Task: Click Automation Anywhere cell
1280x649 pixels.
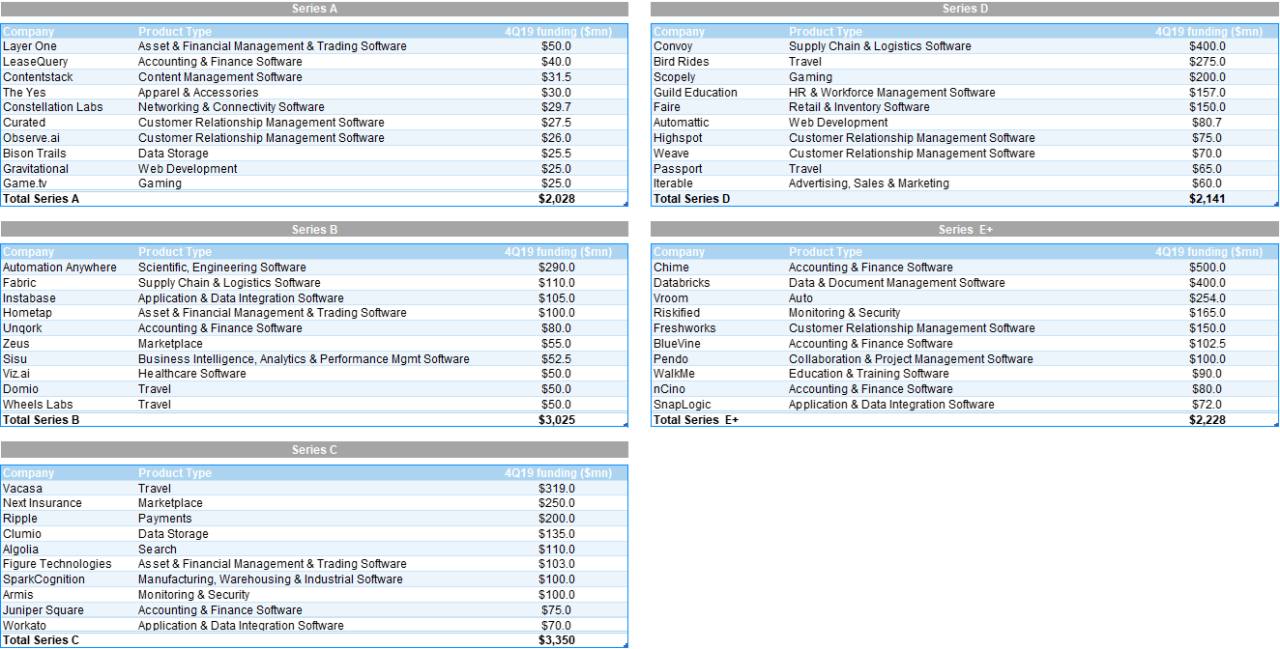Action: (60, 268)
